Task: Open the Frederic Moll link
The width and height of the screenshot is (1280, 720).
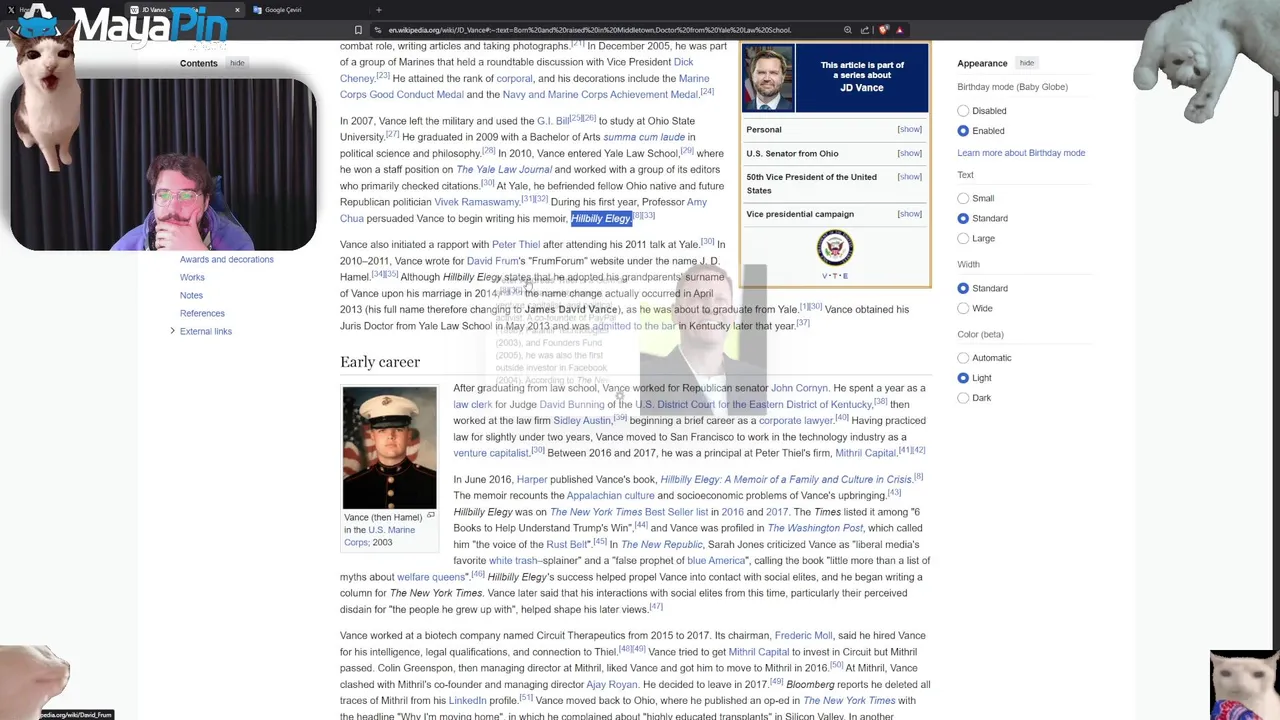Action: [x=803, y=636]
